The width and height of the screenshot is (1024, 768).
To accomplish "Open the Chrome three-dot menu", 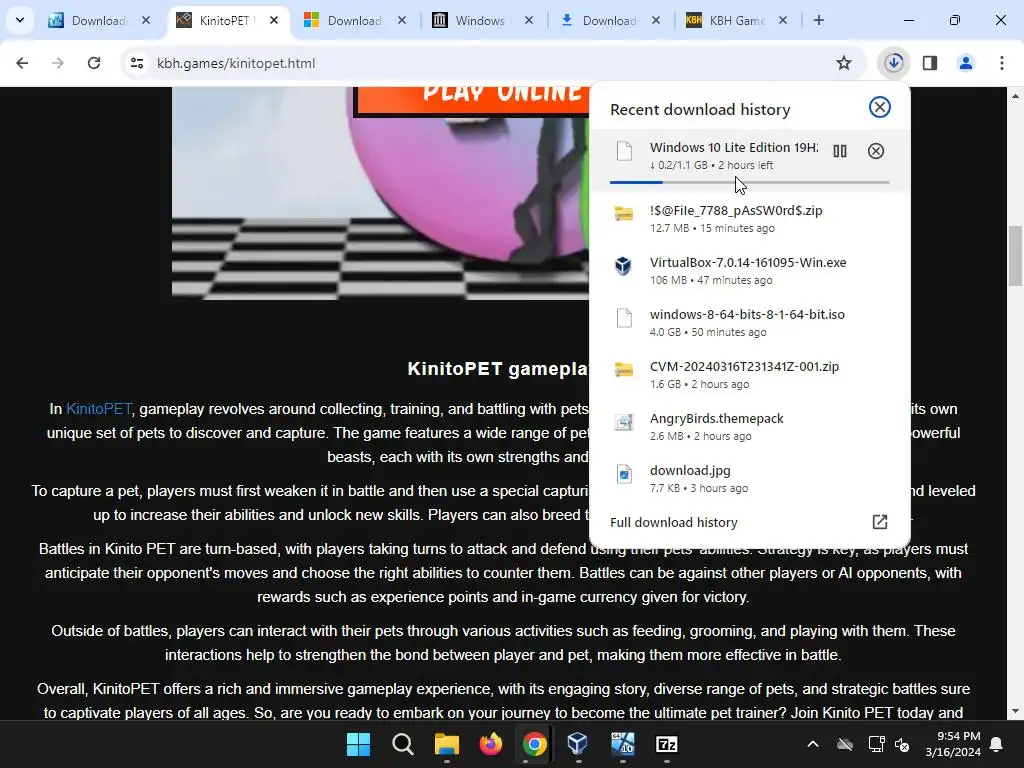I will click(1002, 63).
